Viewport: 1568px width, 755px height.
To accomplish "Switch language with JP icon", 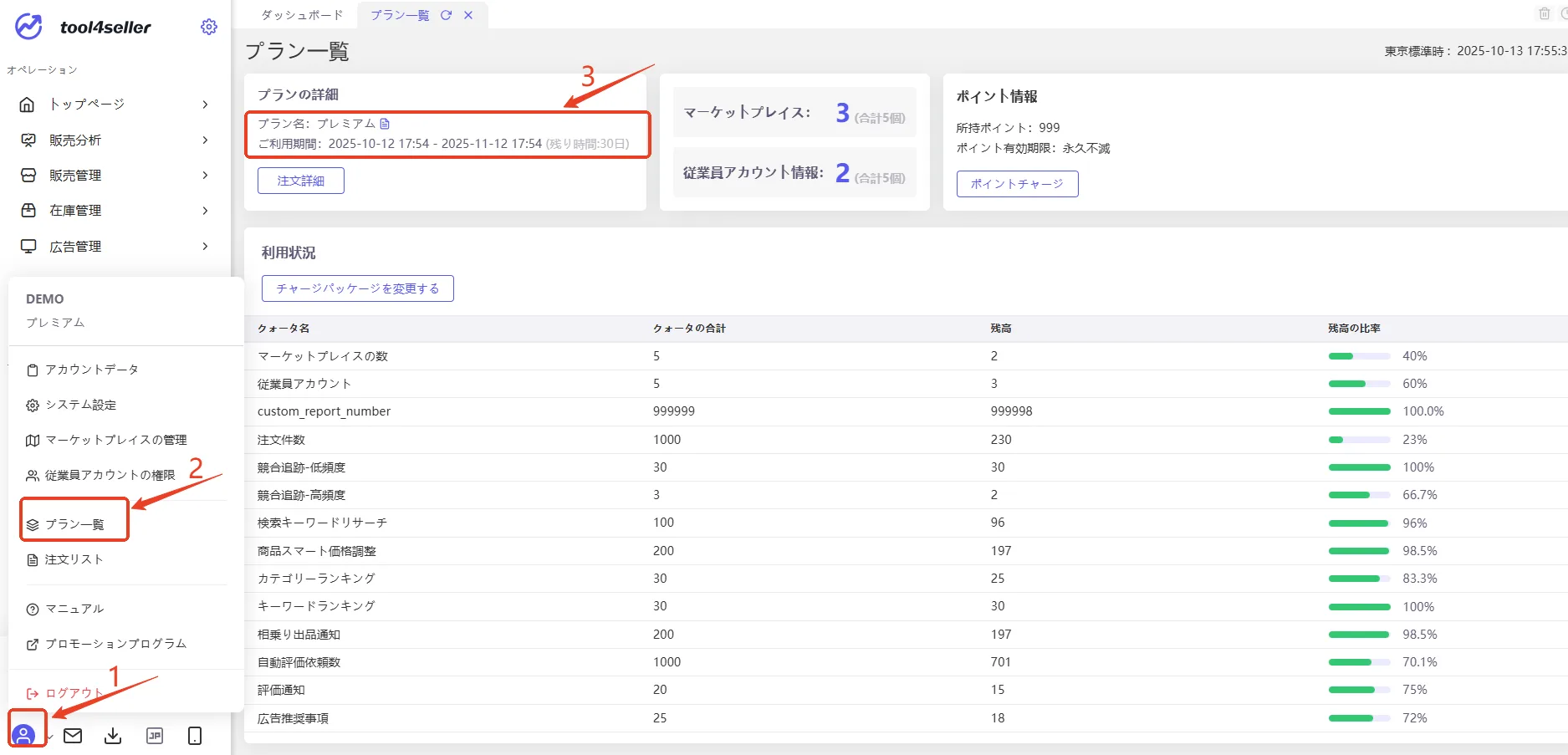I will pyautogui.click(x=155, y=736).
